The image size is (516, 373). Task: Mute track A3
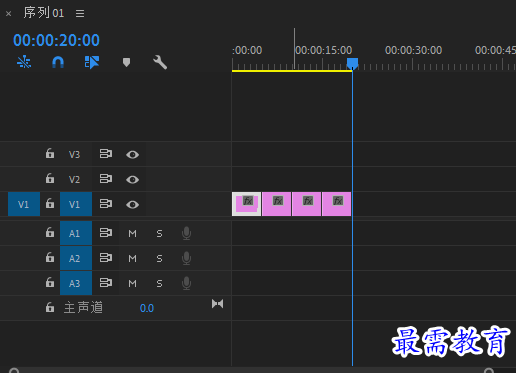click(132, 284)
